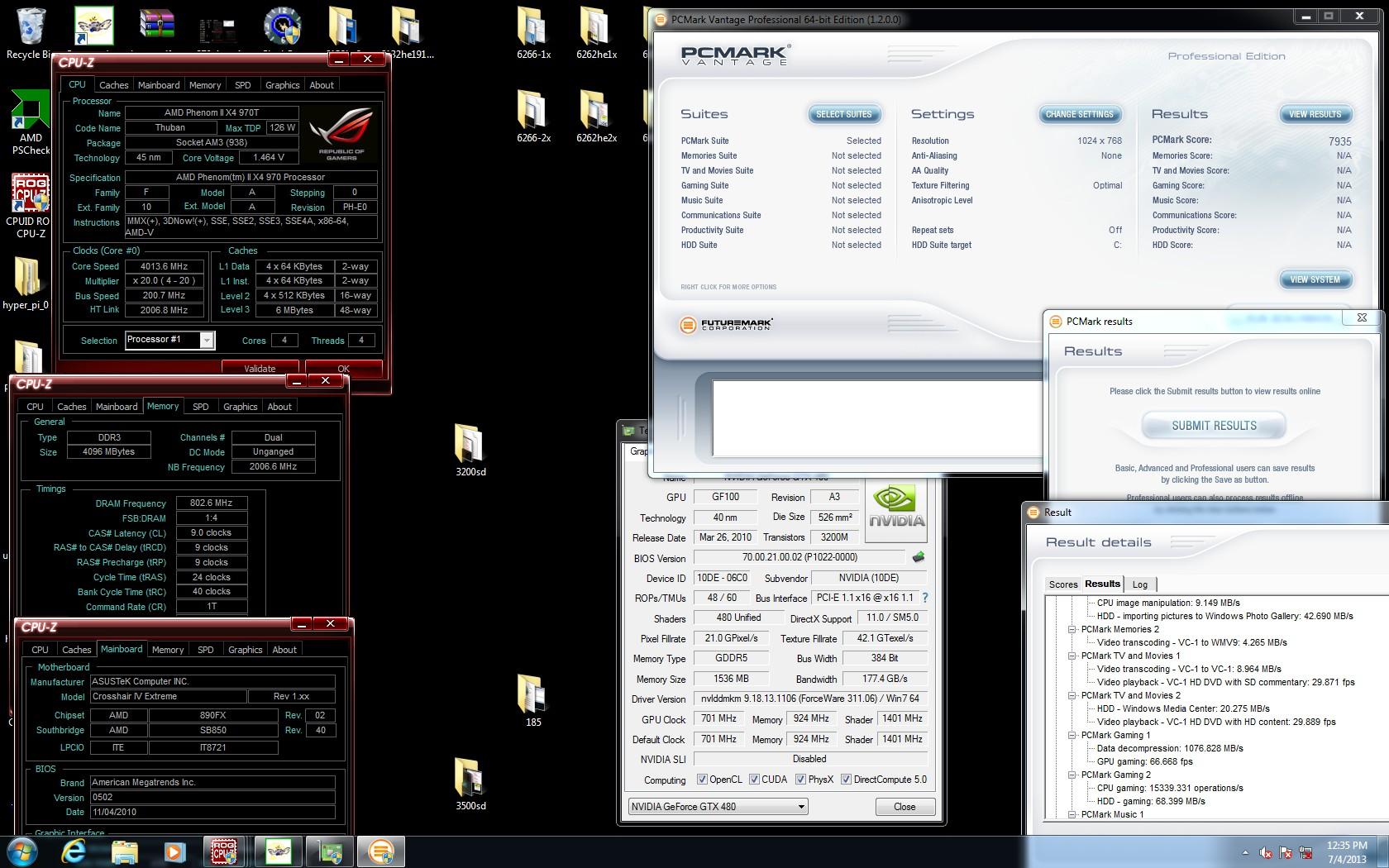1389x868 pixels.
Task: Collapse the PCMark Gaming 1 node
Action: [1072, 735]
